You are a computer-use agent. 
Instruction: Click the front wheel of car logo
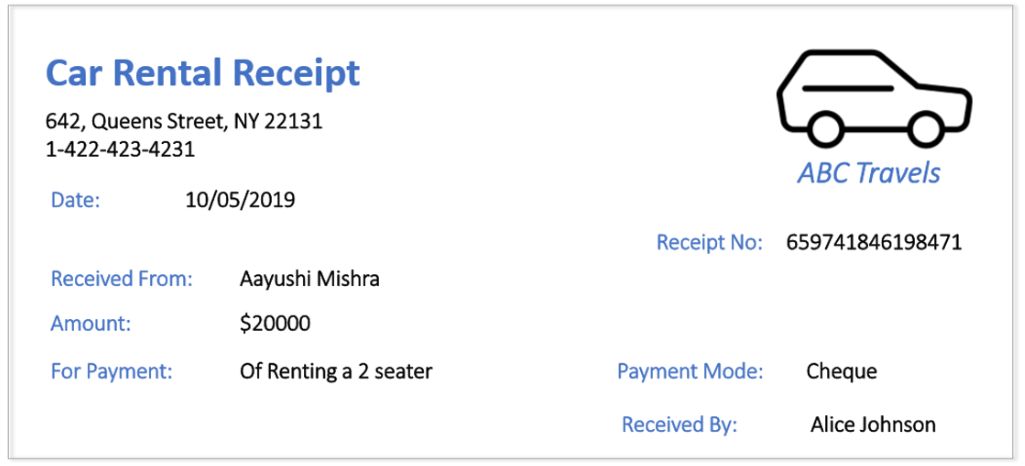point(925,129)
